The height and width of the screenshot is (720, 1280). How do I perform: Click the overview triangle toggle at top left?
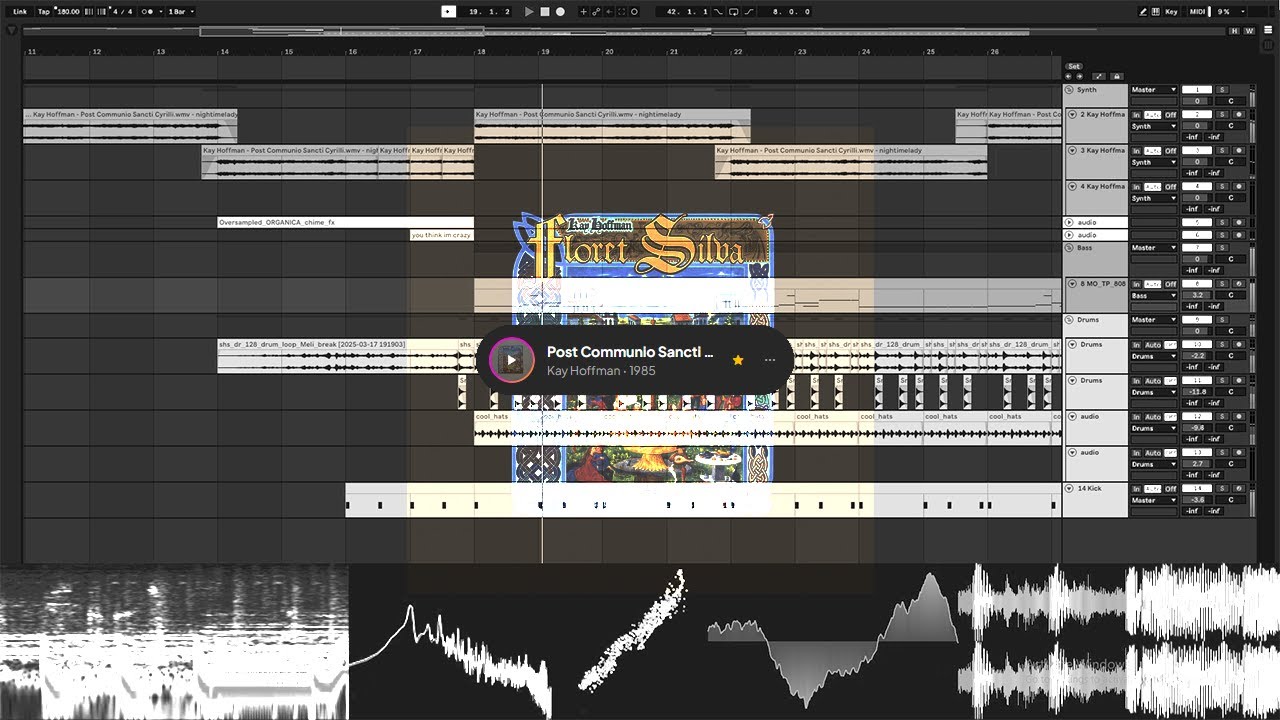(11, 31)
